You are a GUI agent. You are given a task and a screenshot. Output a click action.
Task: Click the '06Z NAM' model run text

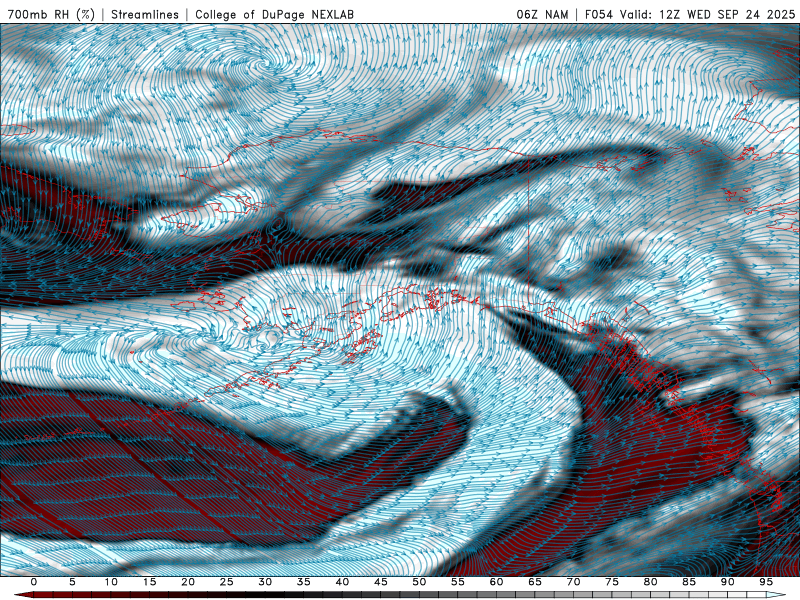point(542,14)
